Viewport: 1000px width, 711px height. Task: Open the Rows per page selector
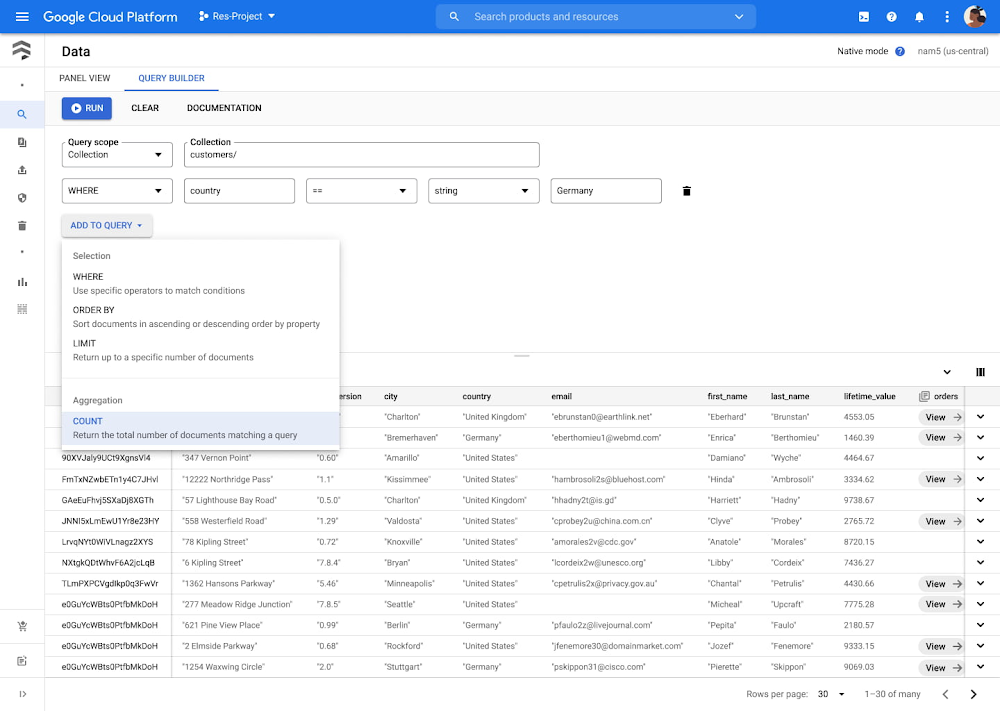click(831, 694)
